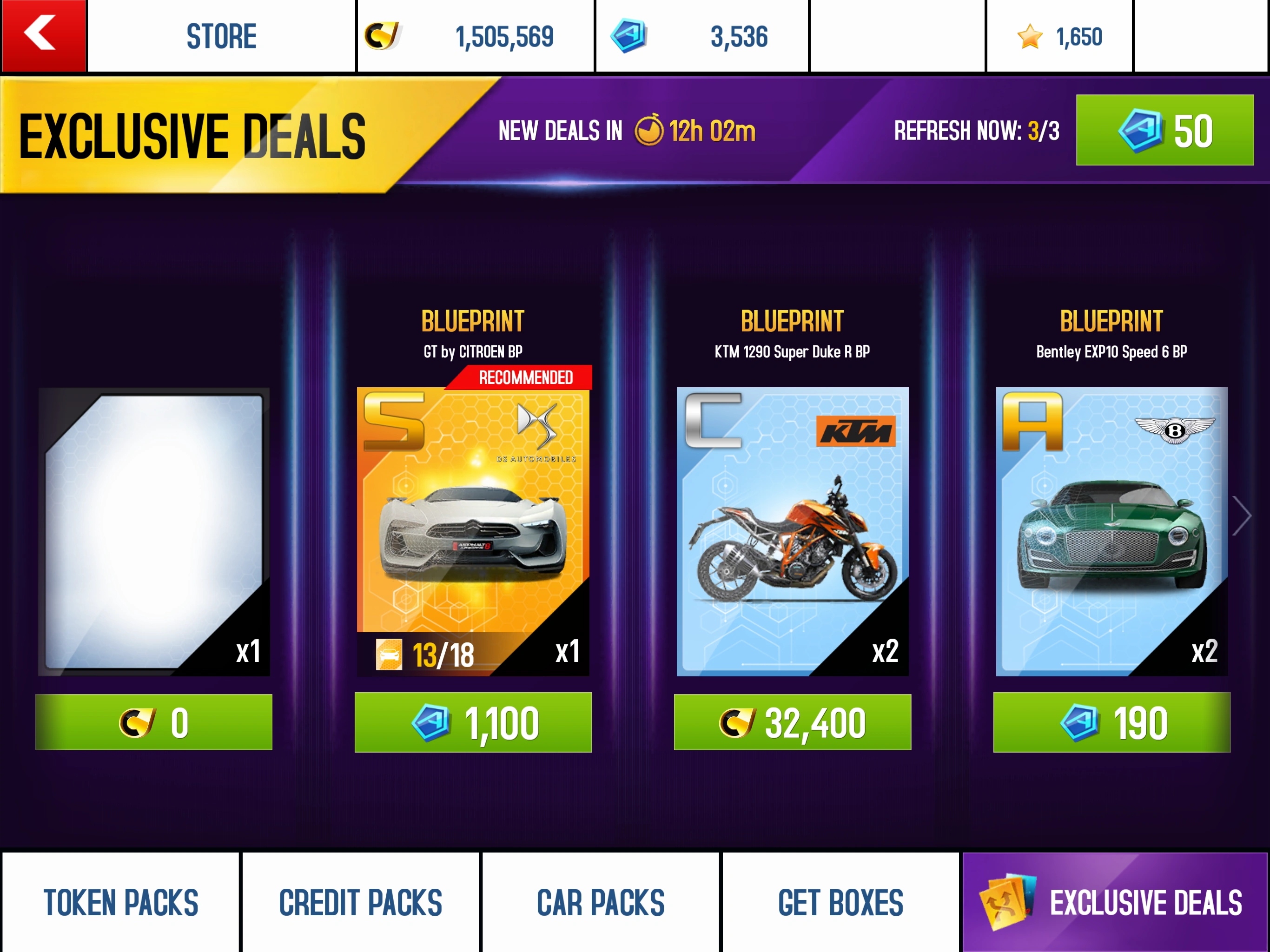The image size is (1270, 952).
Task: Open the Token Packs tab
Action: pyautogui.click(x=120, y=902)
